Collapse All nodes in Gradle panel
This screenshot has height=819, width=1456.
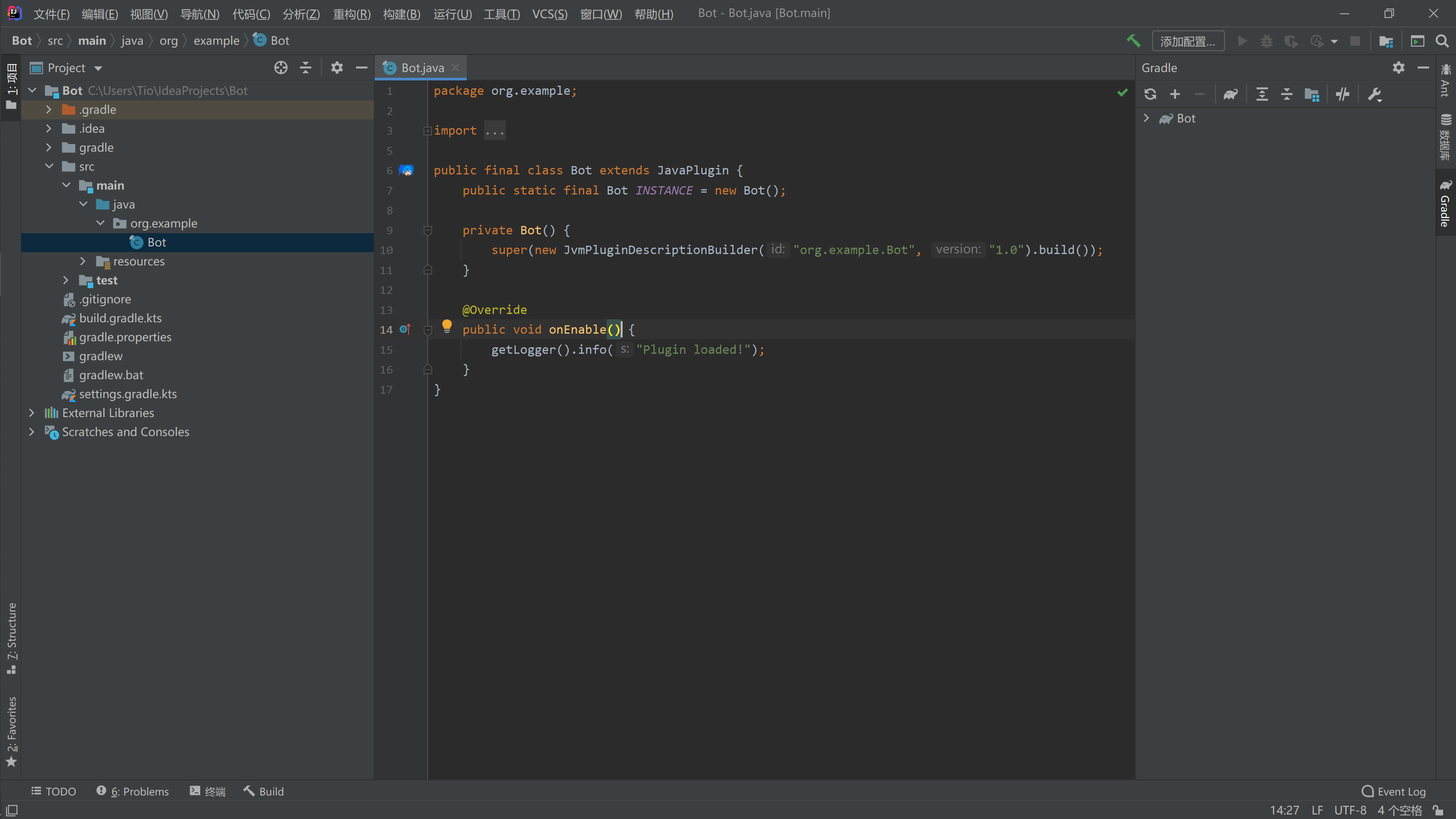click(x=1287, y=94)
